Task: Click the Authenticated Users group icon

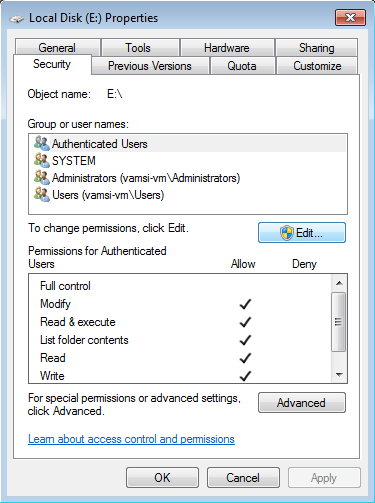Action: (42, 143)
